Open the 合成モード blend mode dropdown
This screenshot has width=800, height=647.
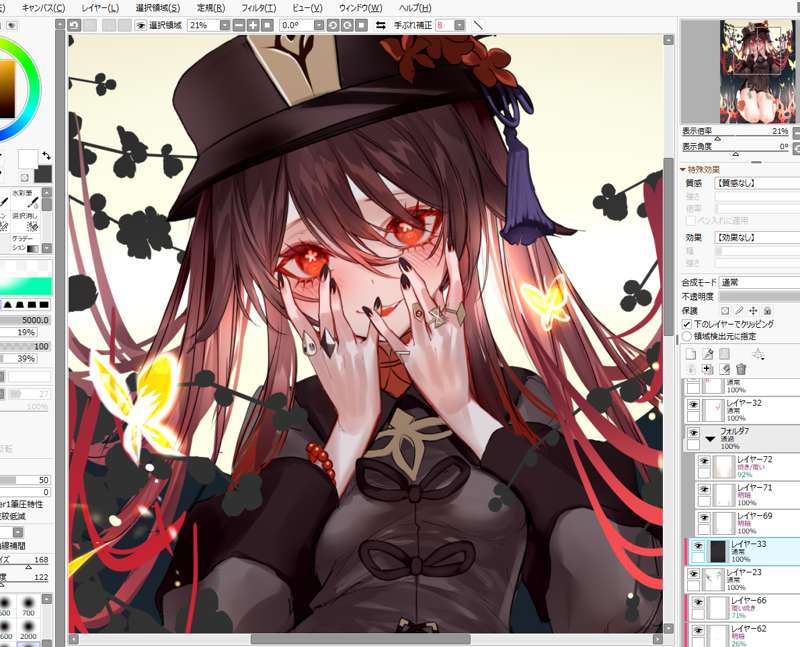click(x=752, y=283)
